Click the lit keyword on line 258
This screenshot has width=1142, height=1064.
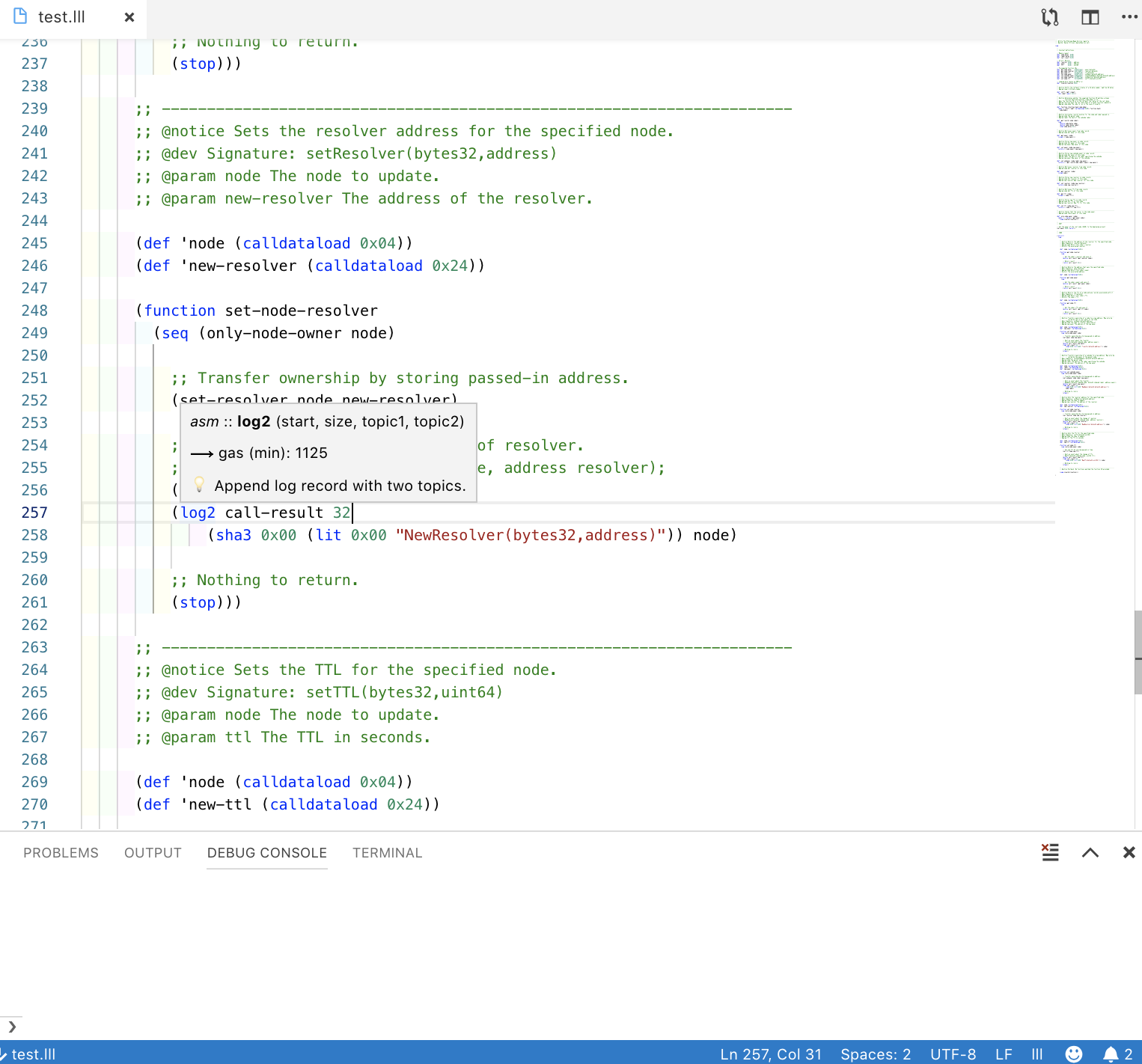click(x=329, y=535)
